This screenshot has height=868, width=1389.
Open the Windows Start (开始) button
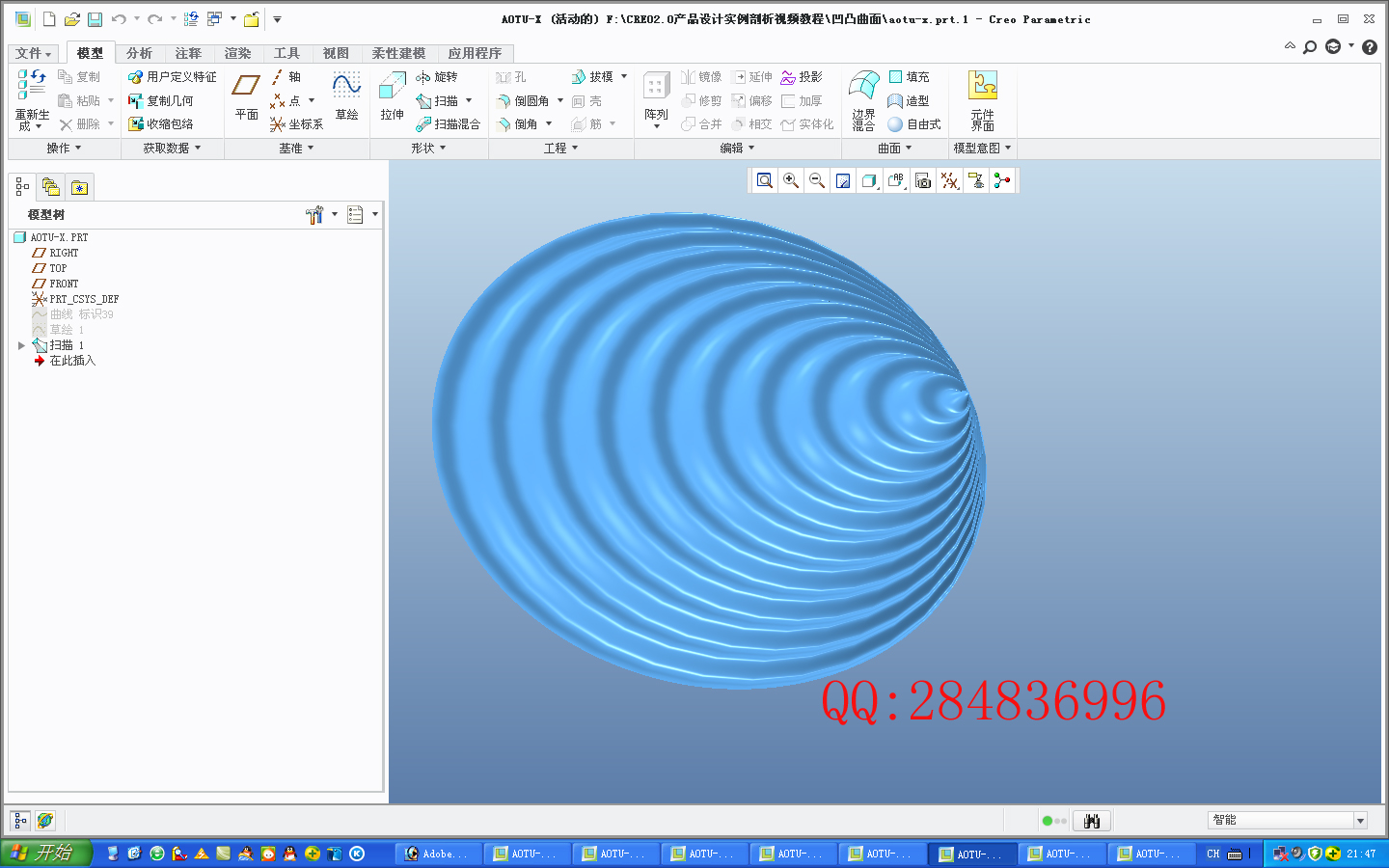point(45,854)
